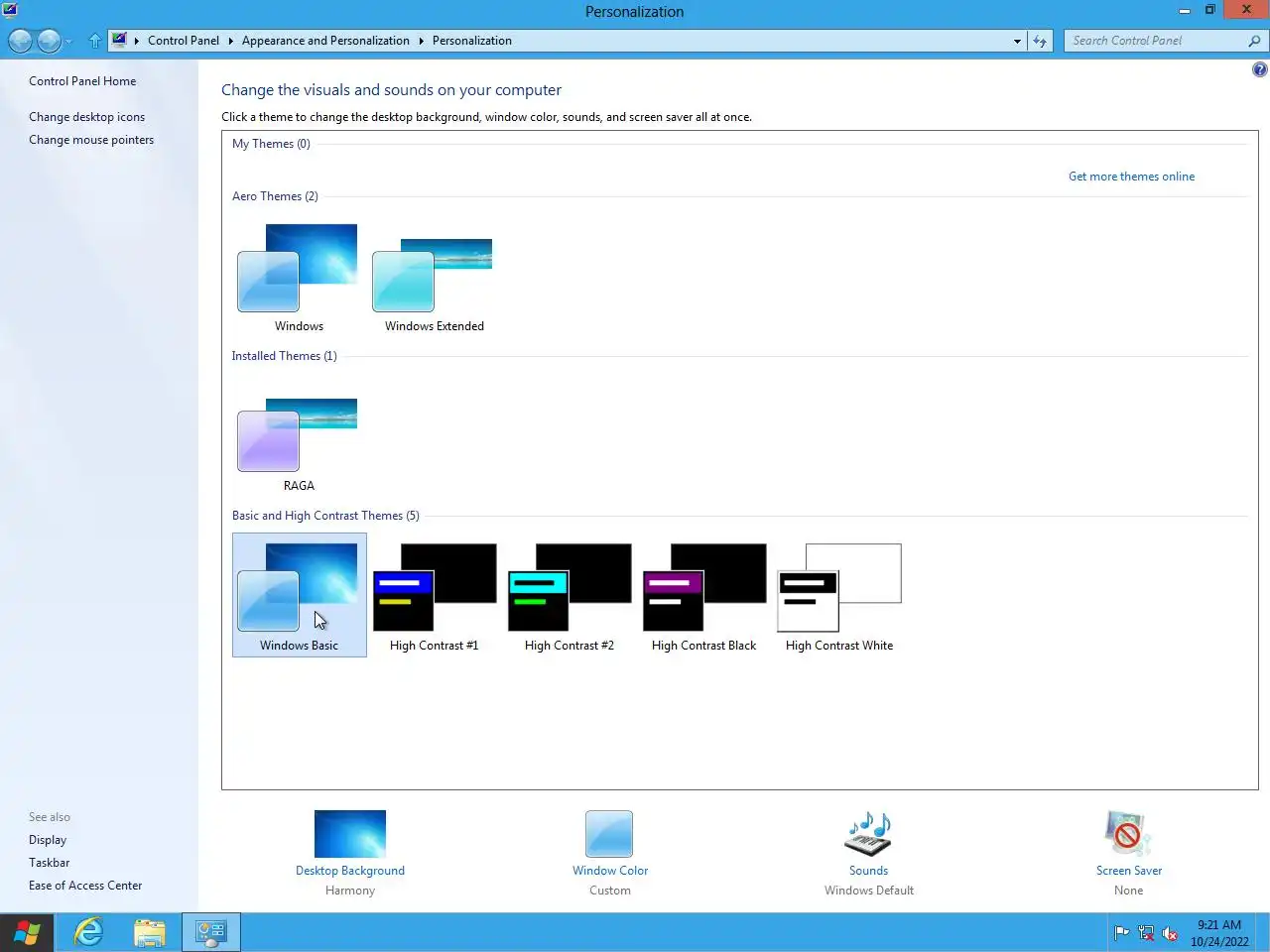Image resolution: width=1270 pixels, height=952 pixels.
Task: Click the Start button on taskbar
Action: (27, 932)
